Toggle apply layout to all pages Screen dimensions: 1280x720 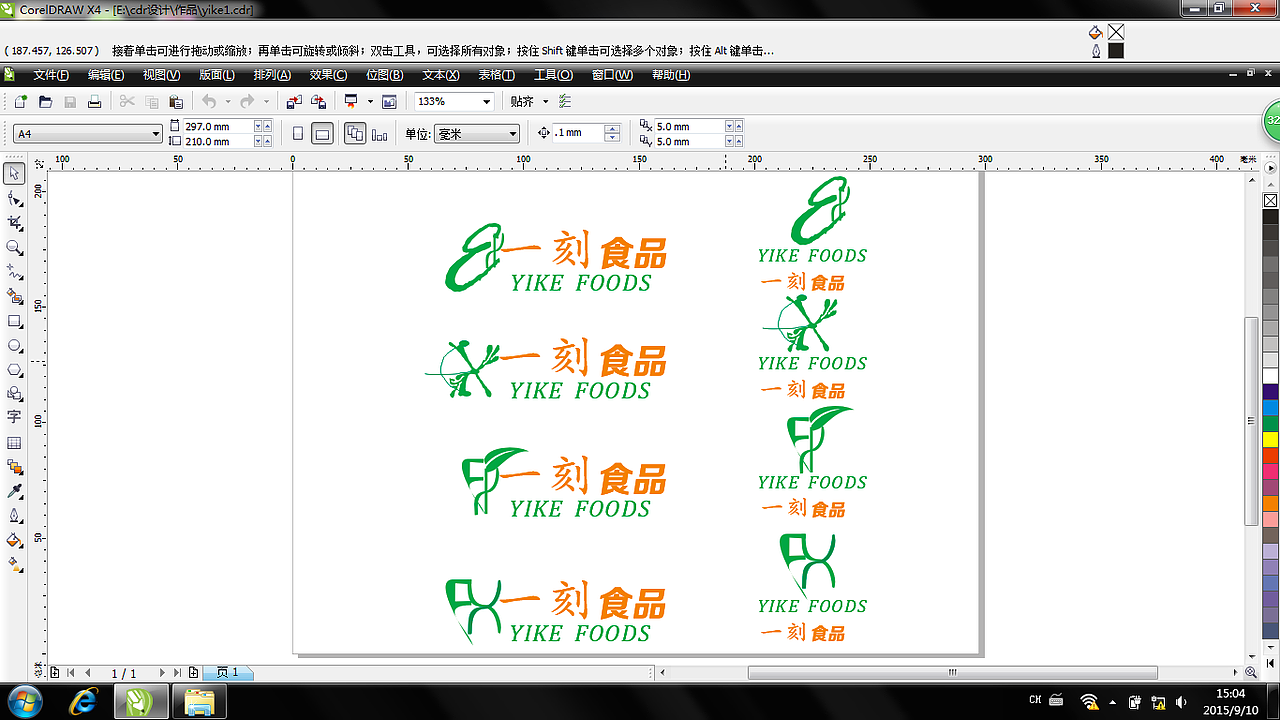click(355, 133)
